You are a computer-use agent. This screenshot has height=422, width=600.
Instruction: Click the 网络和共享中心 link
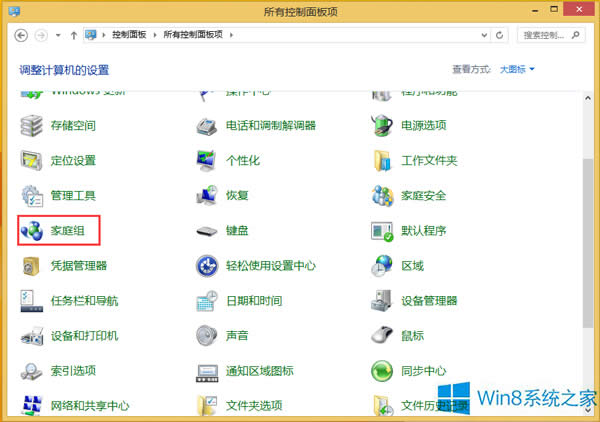90,406
